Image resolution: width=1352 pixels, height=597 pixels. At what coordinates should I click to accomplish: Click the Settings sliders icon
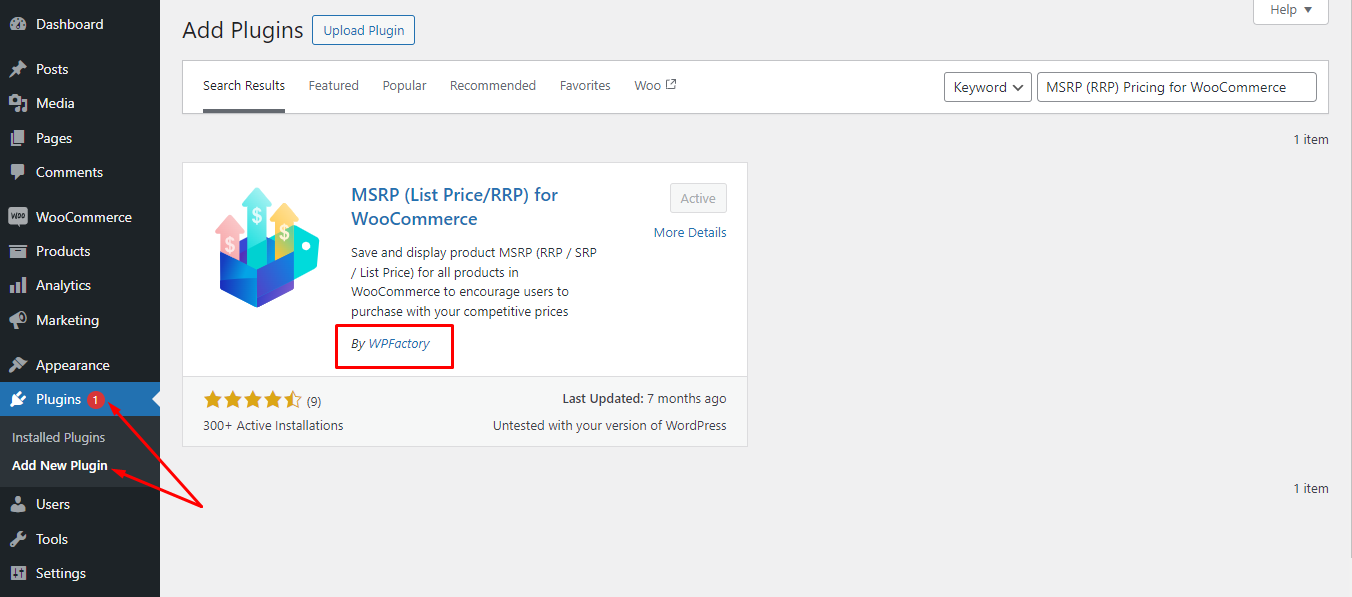pyautogui.click(x=18, y=573)
